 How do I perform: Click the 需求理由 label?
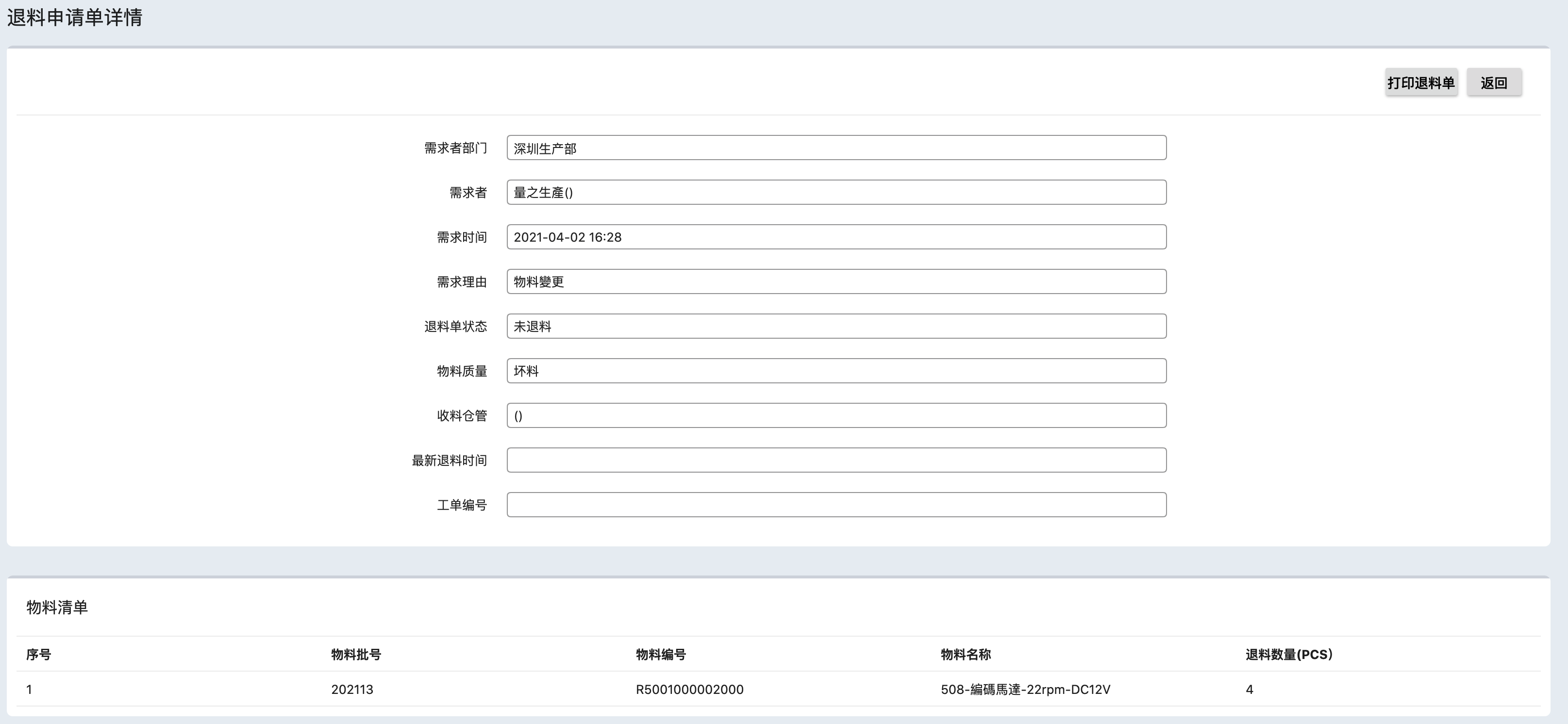point(462,282)
